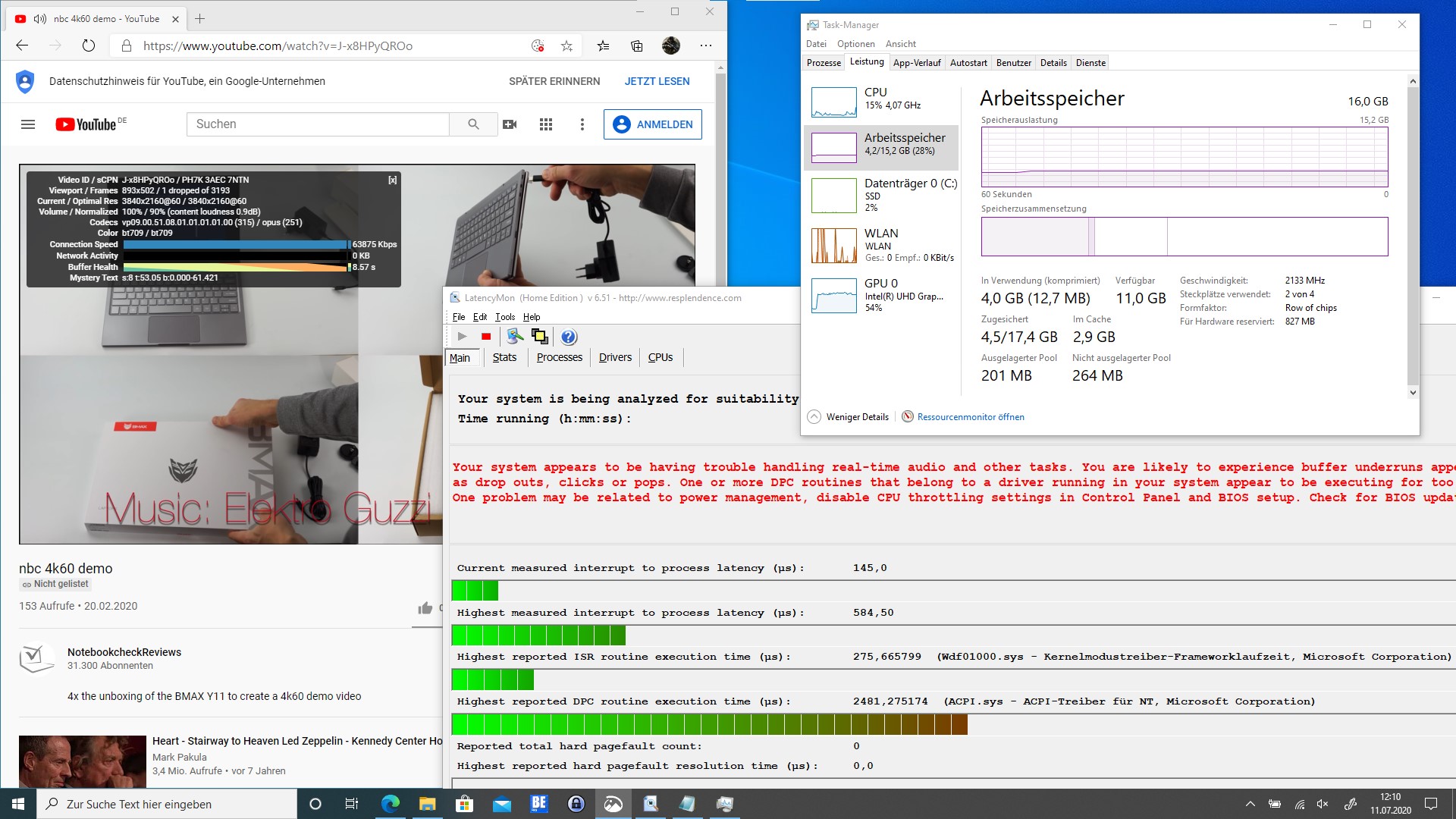Open the Ressourcenmonitor öffnen link
This screenshot has width=1456, height=819.
tap(970, 417)
